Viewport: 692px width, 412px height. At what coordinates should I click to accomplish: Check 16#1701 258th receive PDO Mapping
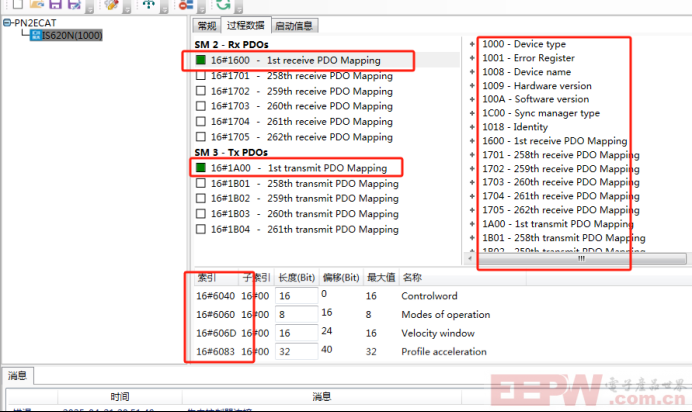[201, 75]
